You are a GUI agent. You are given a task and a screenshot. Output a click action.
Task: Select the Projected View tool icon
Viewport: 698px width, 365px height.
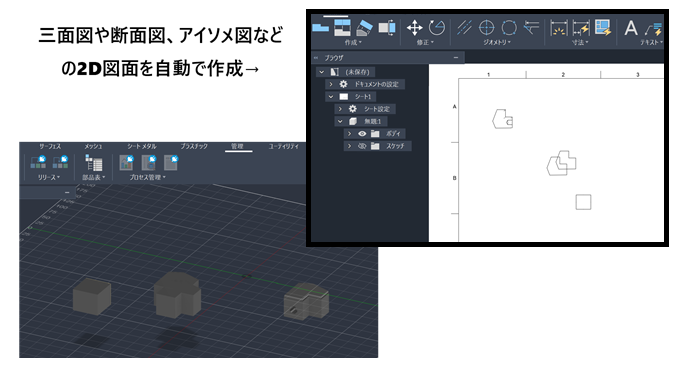point(342,28)
